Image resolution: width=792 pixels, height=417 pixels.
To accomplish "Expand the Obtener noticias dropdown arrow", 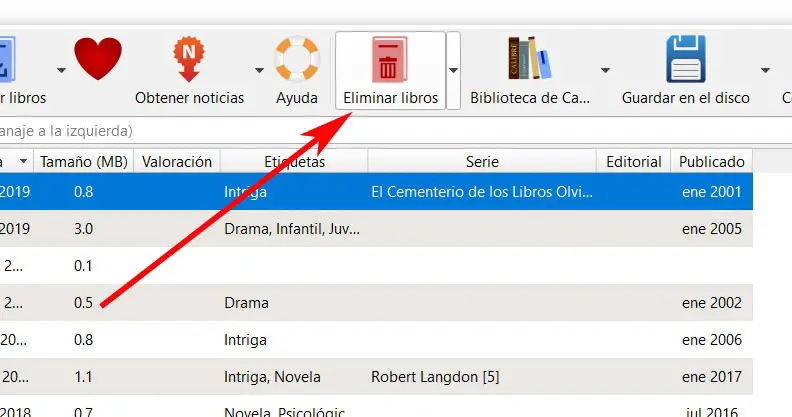I will tap(260, 70).
